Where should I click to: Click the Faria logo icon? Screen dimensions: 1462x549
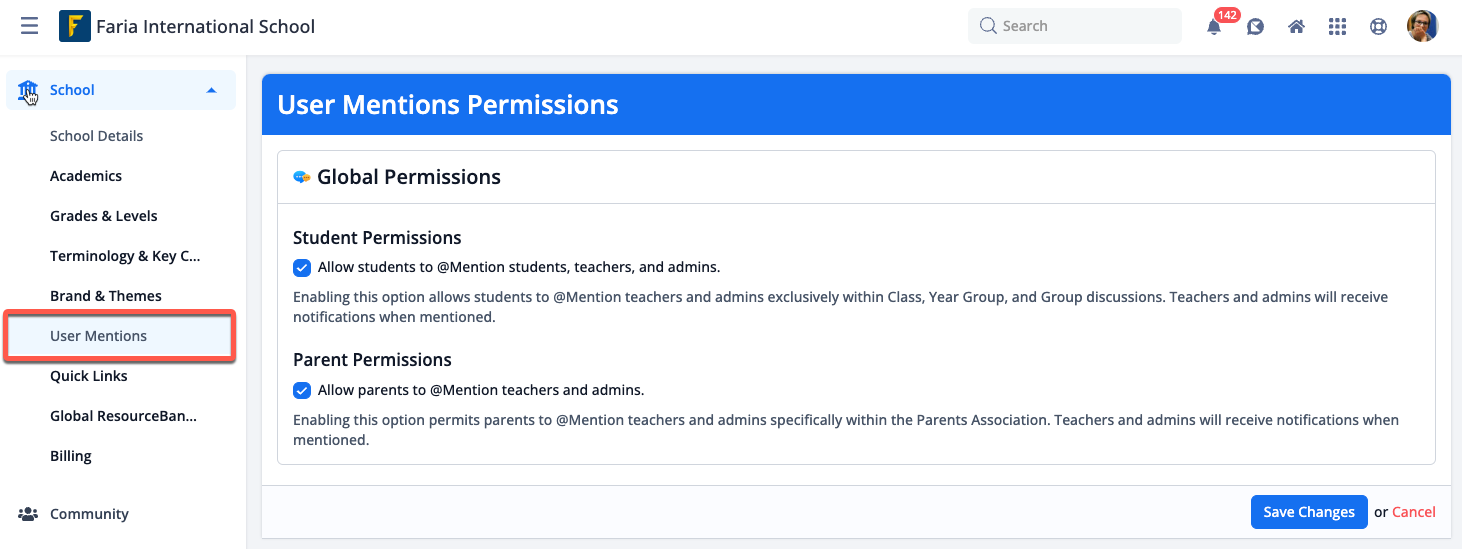75,26
